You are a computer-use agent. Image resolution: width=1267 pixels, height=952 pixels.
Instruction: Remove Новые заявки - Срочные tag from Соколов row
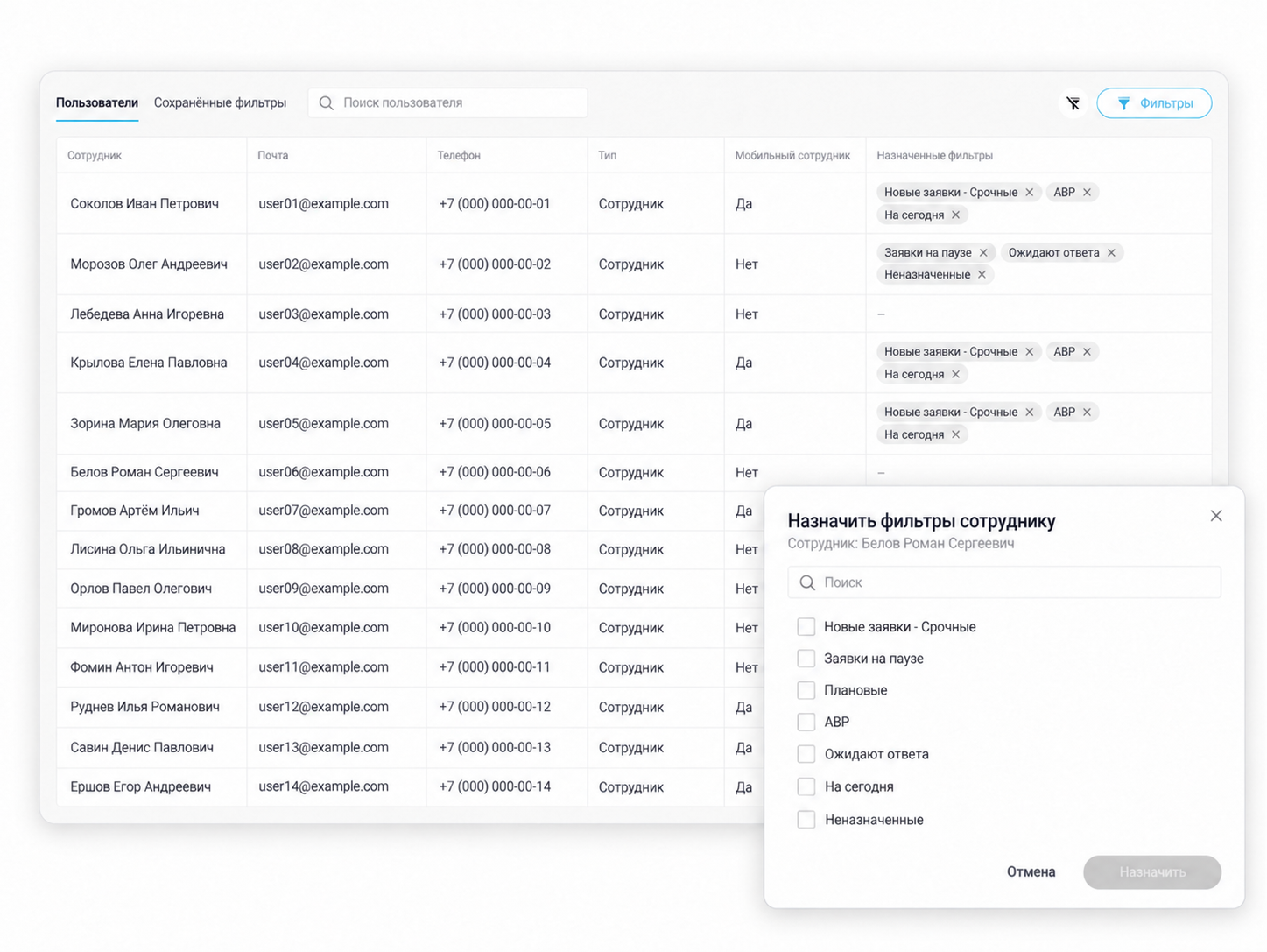tap(1030, 193)
